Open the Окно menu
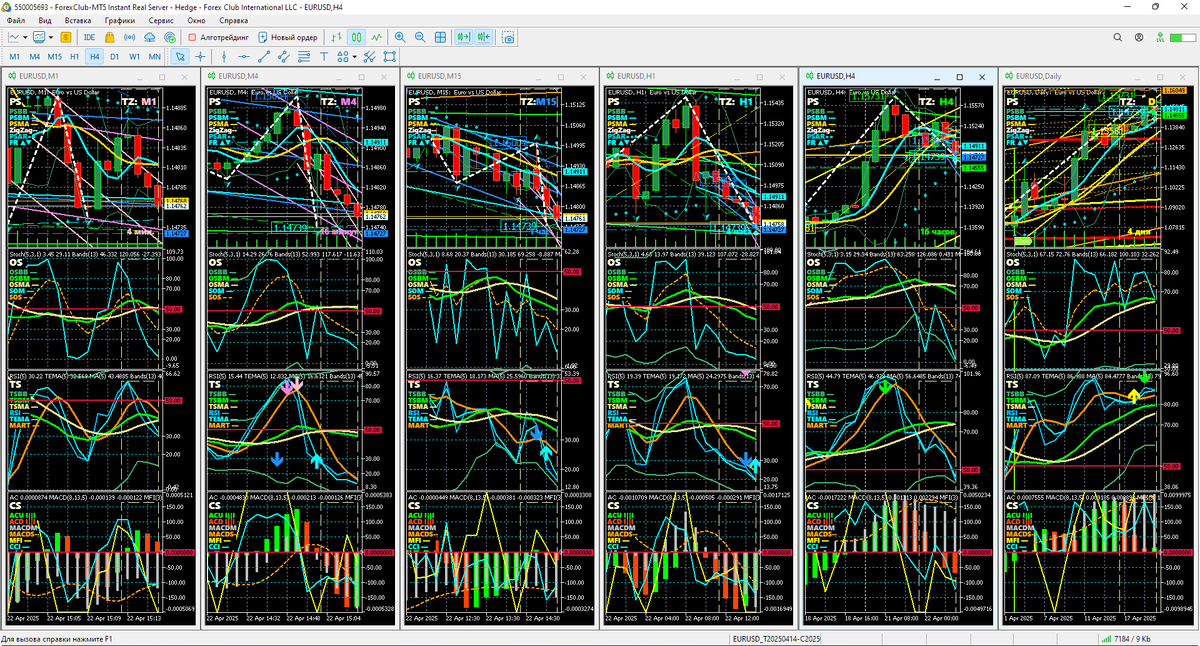Viewport: 1200px width, 646px height. (x=197, y=20)
